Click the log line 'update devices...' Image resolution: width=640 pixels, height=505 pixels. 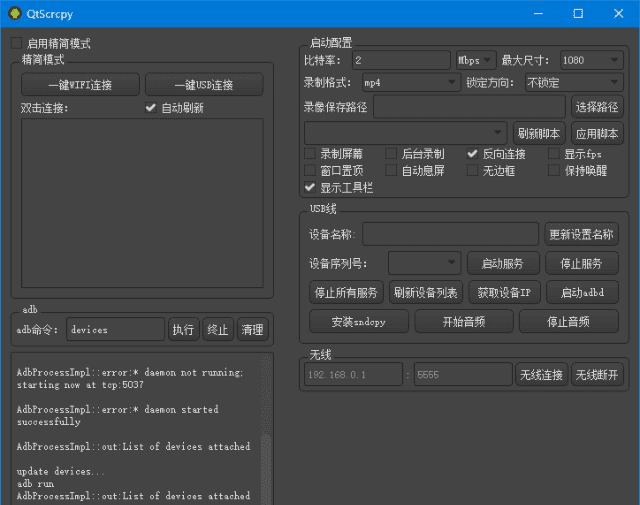click(61, 471)
